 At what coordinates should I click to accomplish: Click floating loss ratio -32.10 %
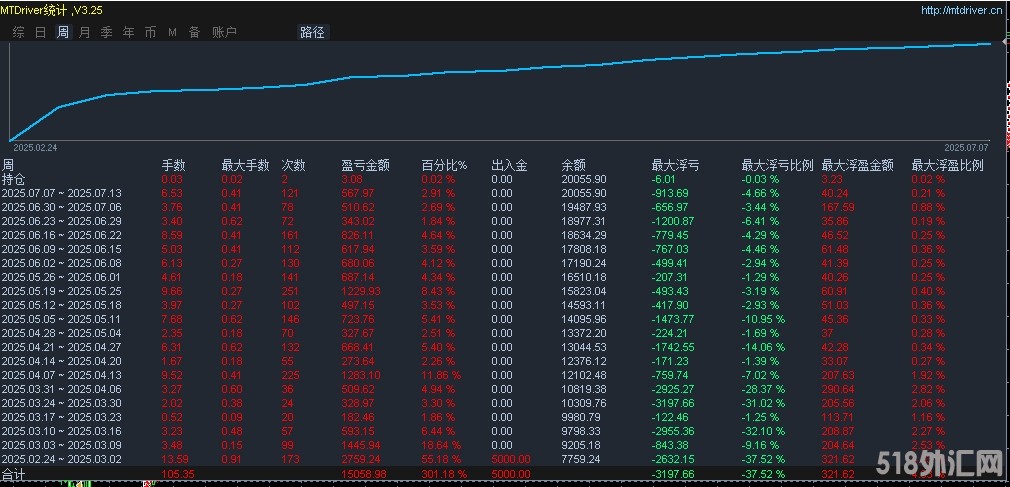763,431
